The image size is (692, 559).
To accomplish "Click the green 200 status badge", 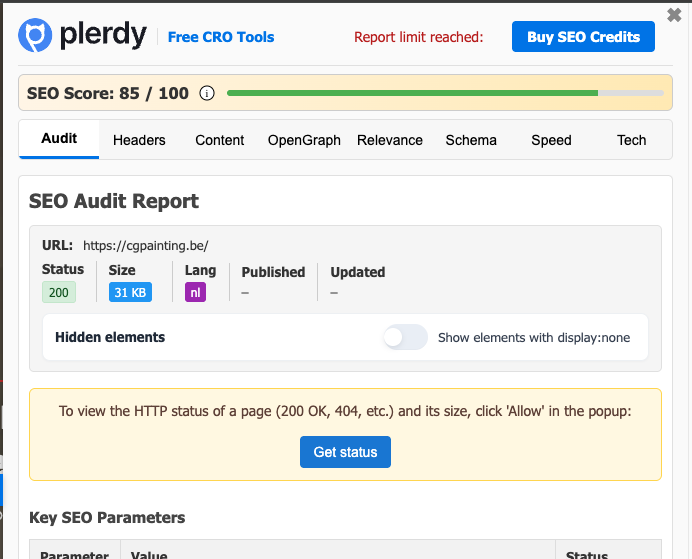I will tap(59, 292).
